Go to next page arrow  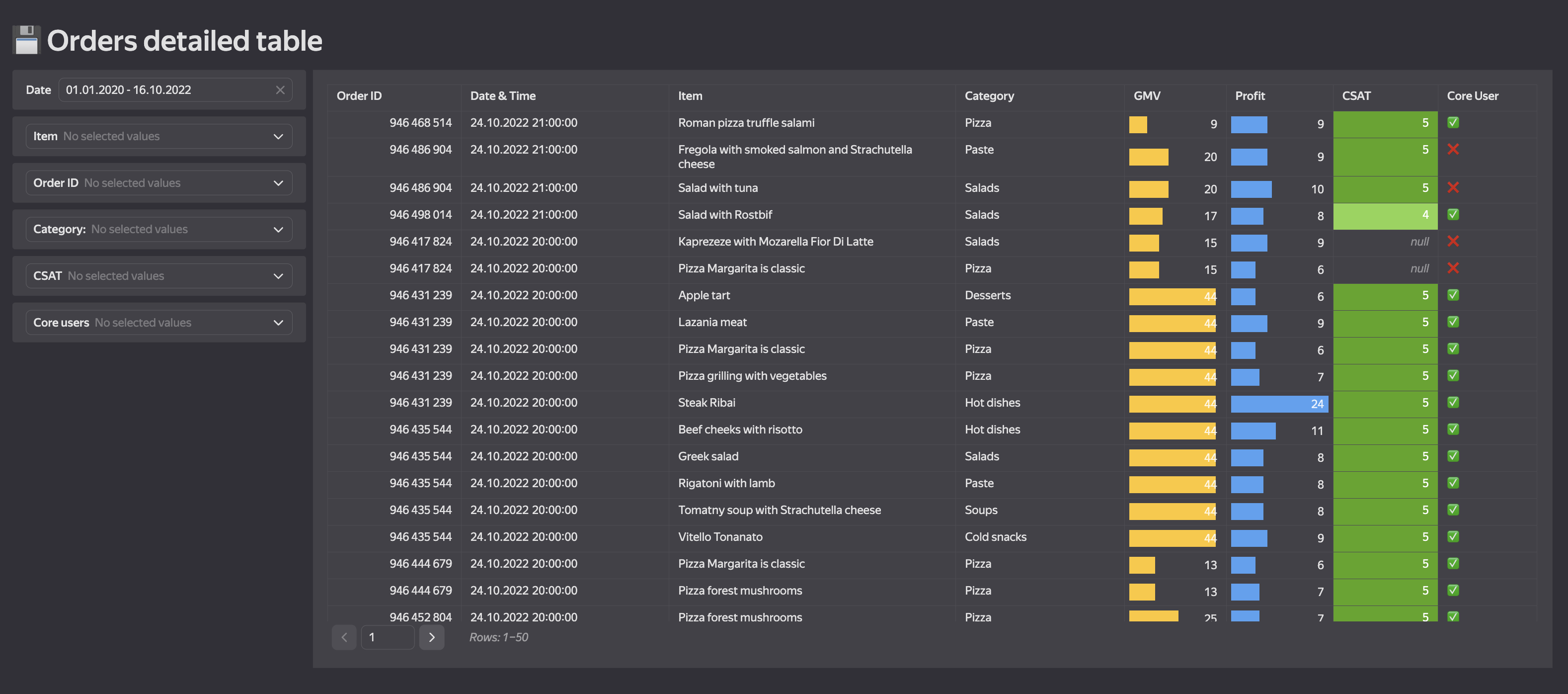coord(432,637)
